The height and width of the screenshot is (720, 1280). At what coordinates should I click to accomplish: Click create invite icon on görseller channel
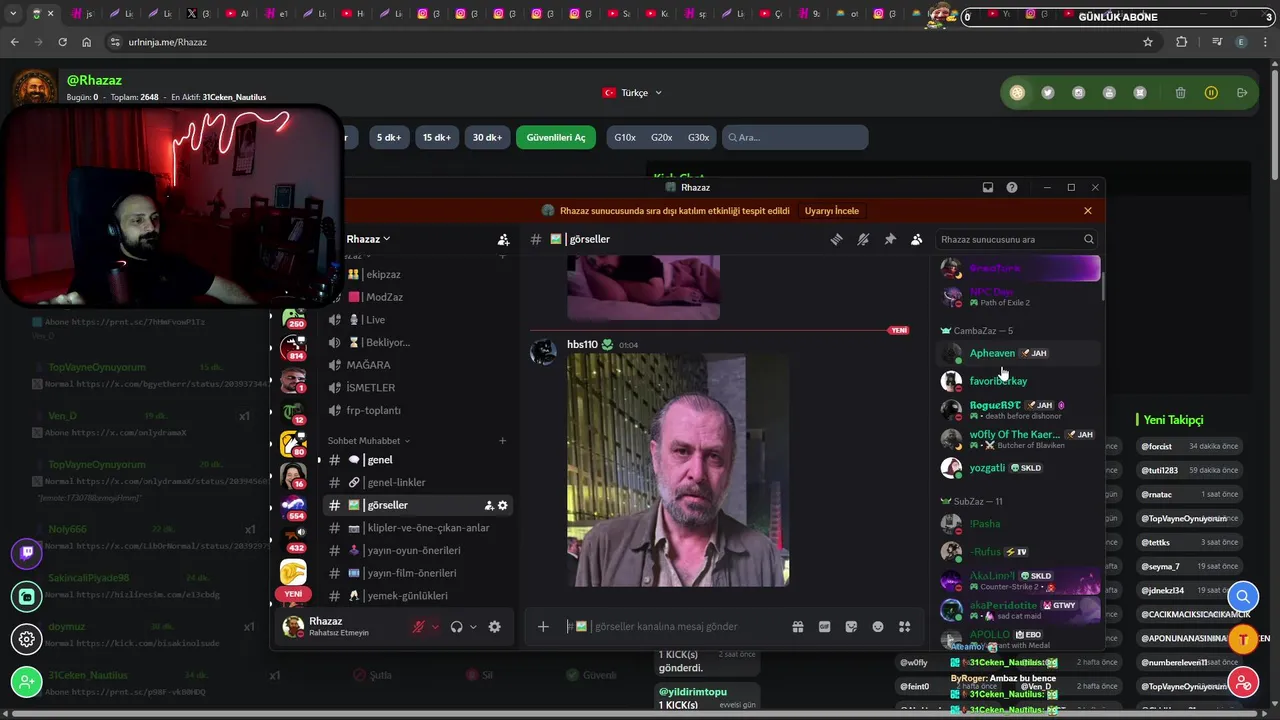(489, 506)
